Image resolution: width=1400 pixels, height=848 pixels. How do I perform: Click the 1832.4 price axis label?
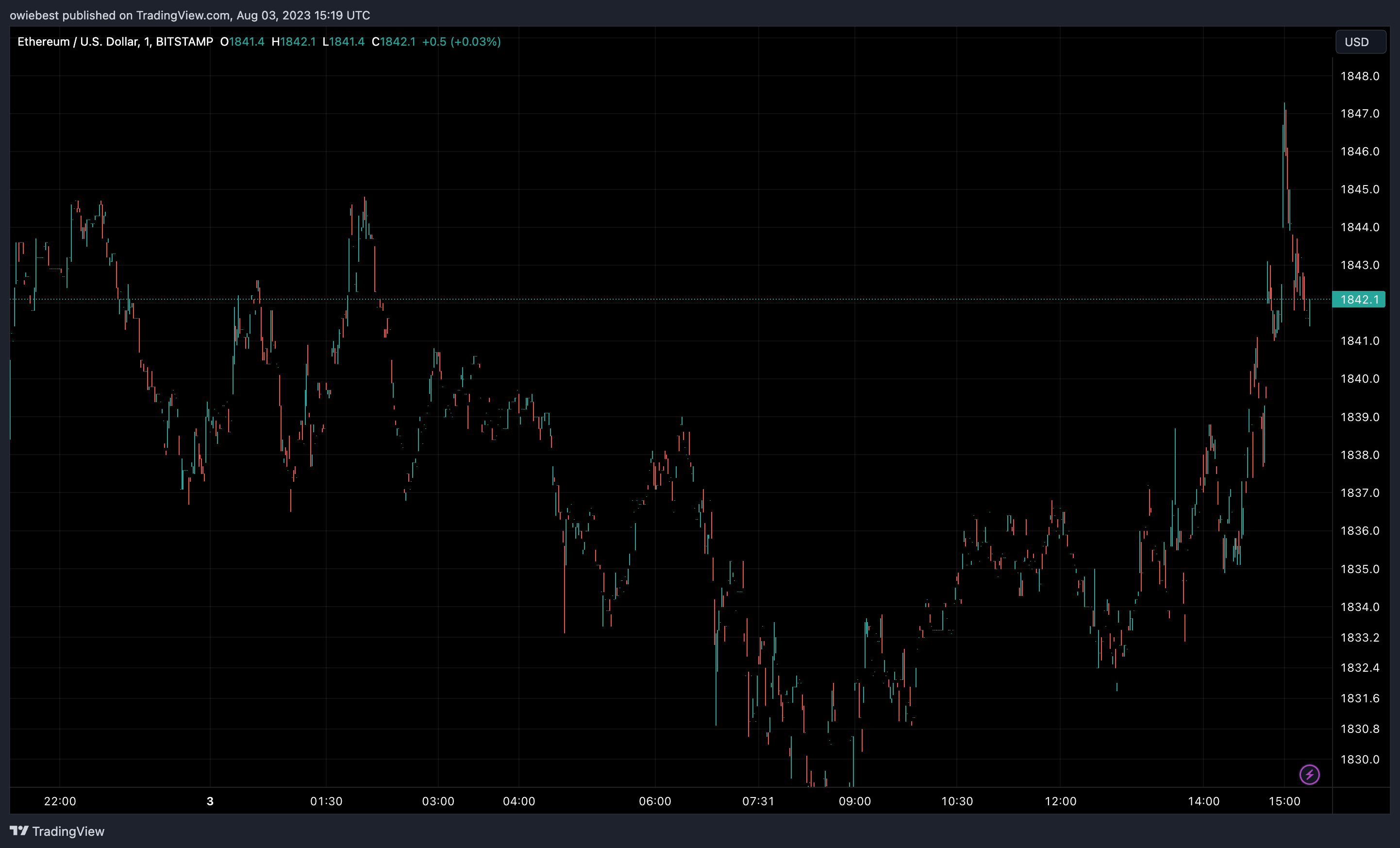coord(1360,668)
